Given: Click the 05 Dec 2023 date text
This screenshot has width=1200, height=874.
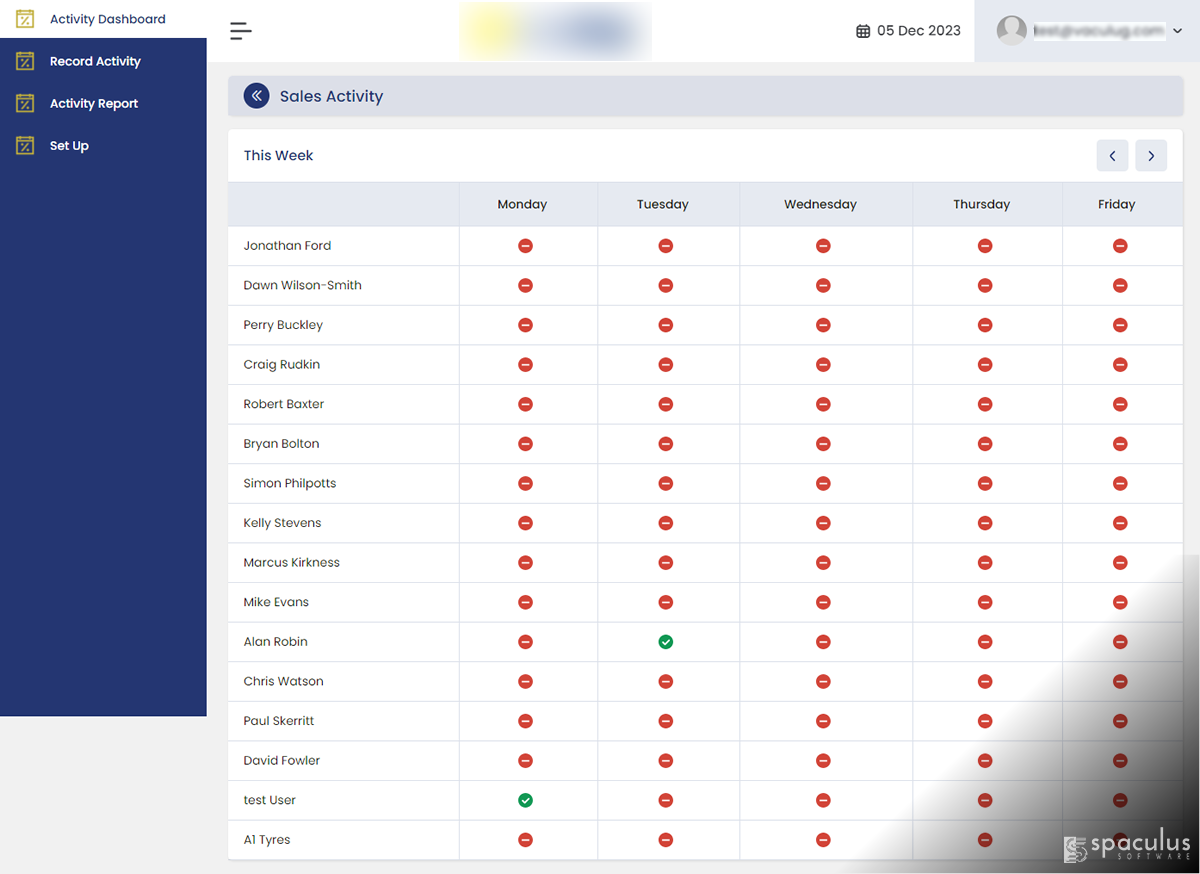Looking at the screenshot, I should [x=918, y=31].
